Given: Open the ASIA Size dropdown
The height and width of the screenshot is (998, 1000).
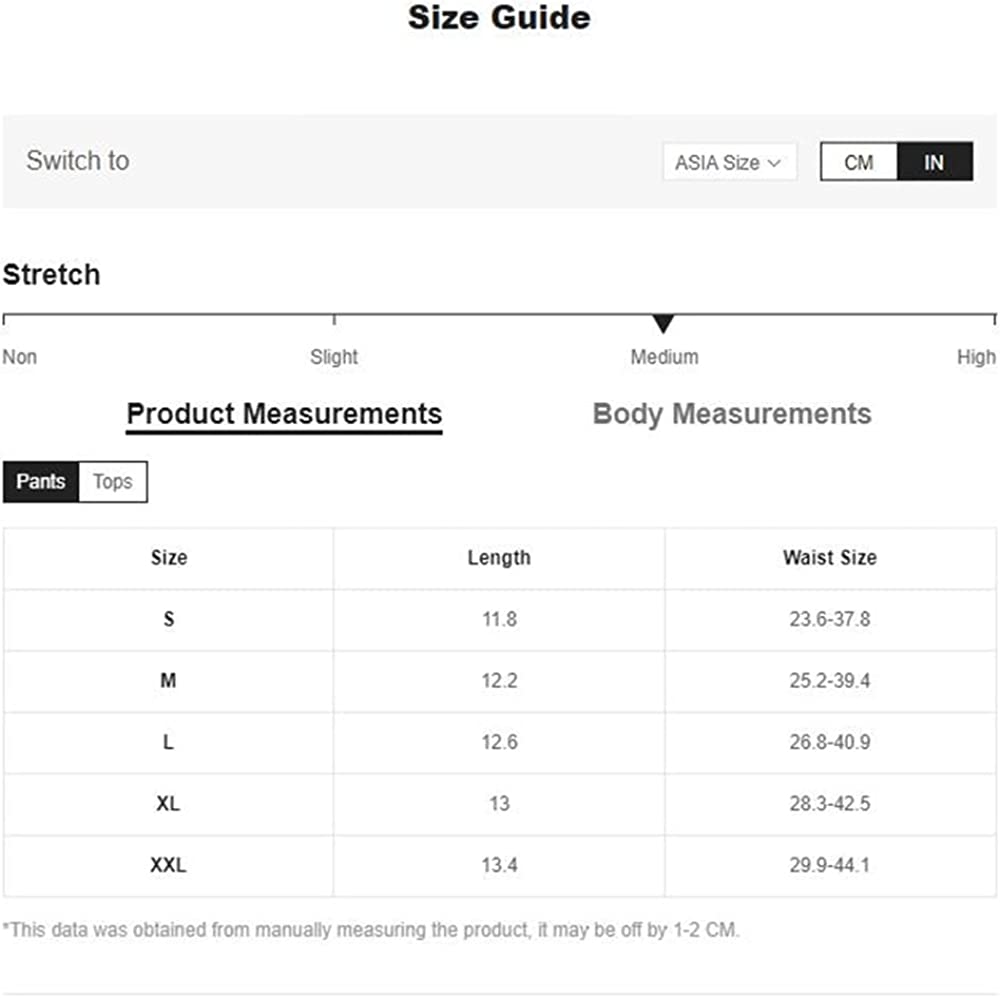Looking at the screenshot, I should pyautogui.click(x=728, y=162).
